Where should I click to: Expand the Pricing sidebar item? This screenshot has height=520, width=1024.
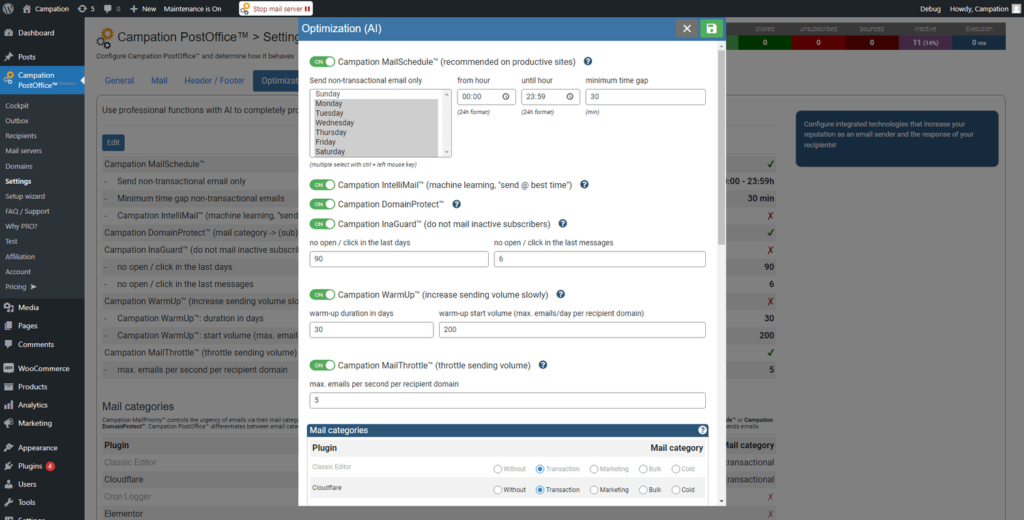(x=21, y=287)
